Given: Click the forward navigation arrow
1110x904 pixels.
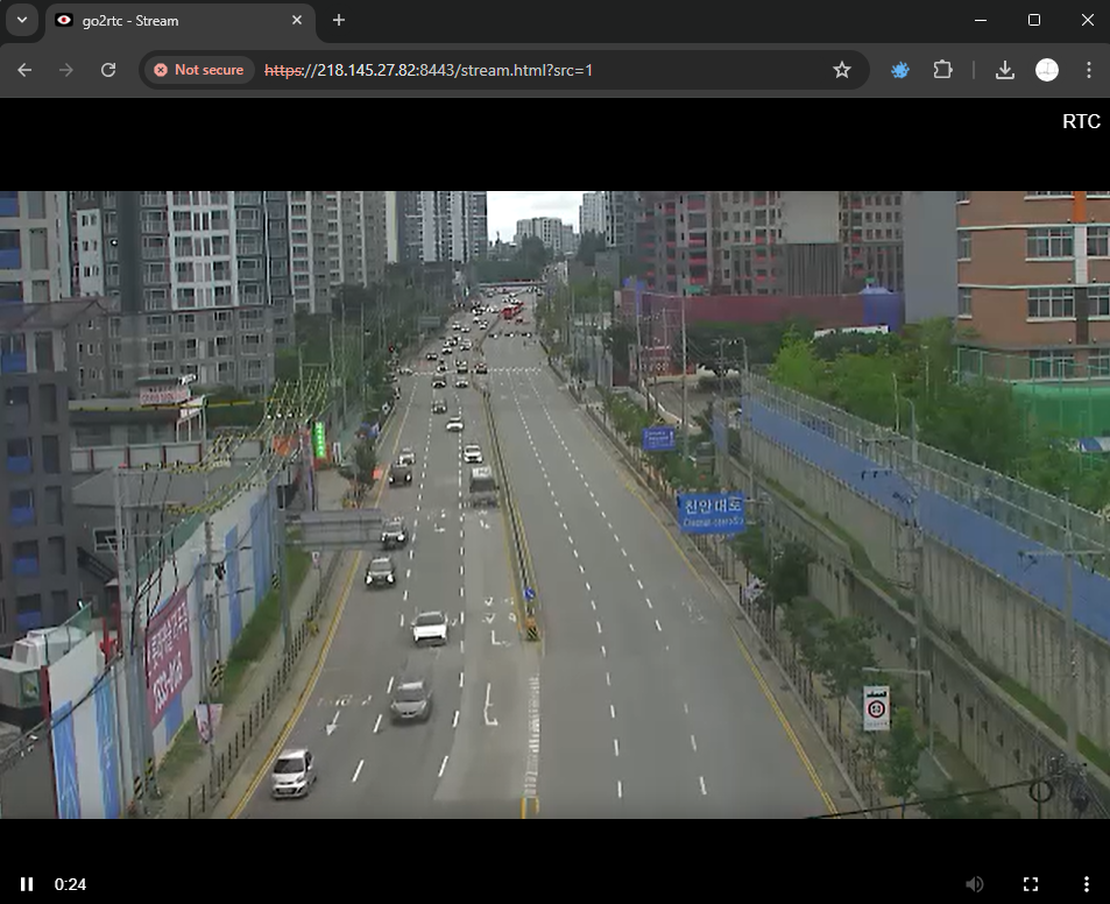Looking at the screenshot, I should pyautogui.click(x=66, y=70).
